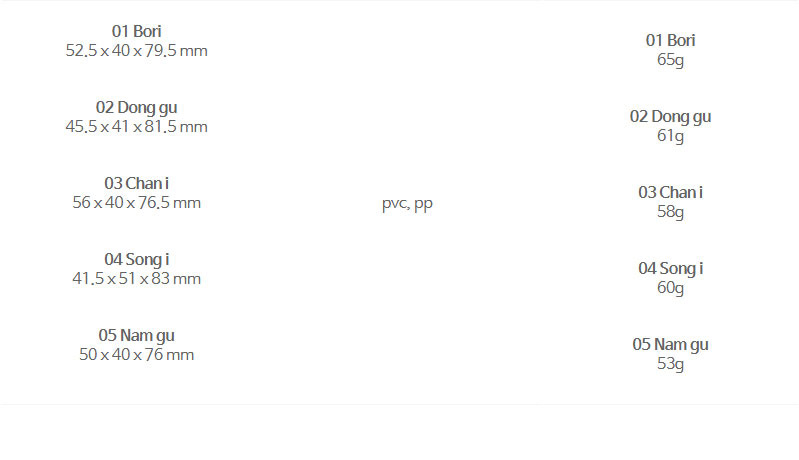799x460 pixels.
Task: Select the 61g weight value
Action: click(x=670, y=135)
